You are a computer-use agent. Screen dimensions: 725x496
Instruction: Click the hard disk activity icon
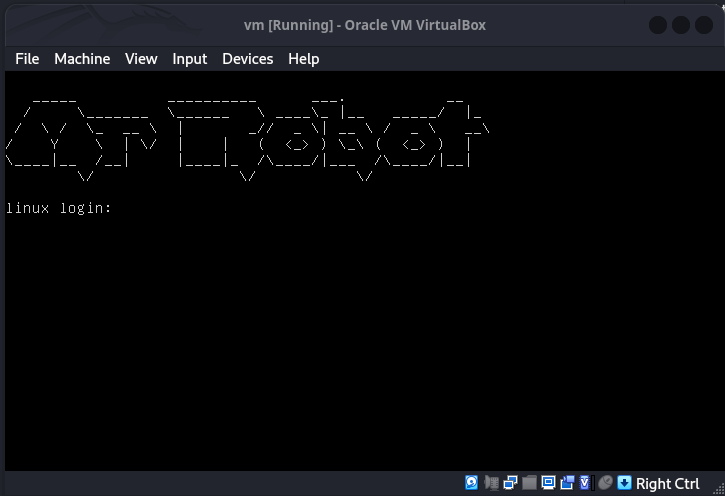(471, 483)
